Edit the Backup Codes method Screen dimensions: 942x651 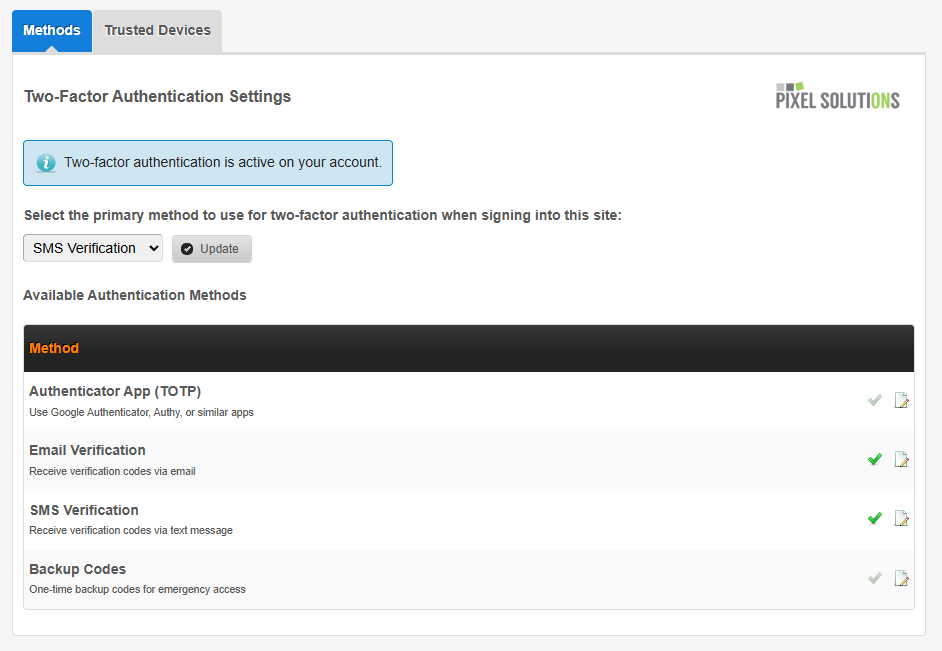902,578
